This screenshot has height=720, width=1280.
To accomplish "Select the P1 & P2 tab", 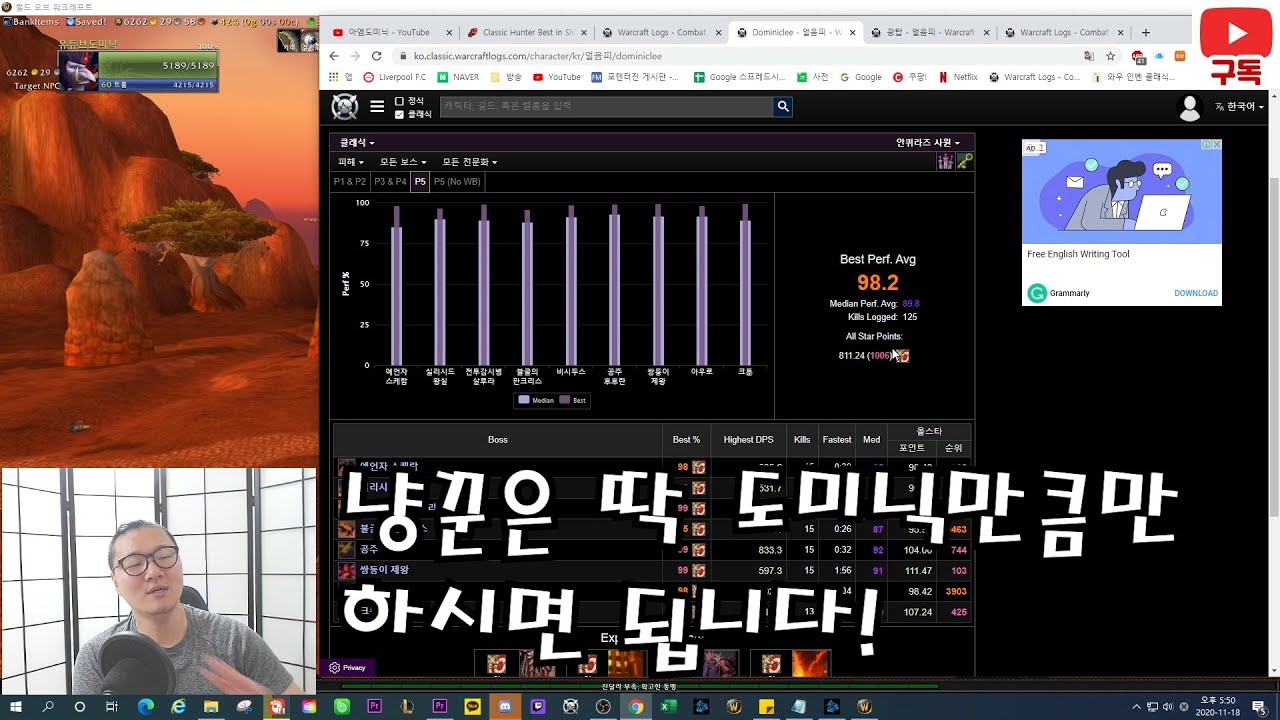I will coord(350,182).
